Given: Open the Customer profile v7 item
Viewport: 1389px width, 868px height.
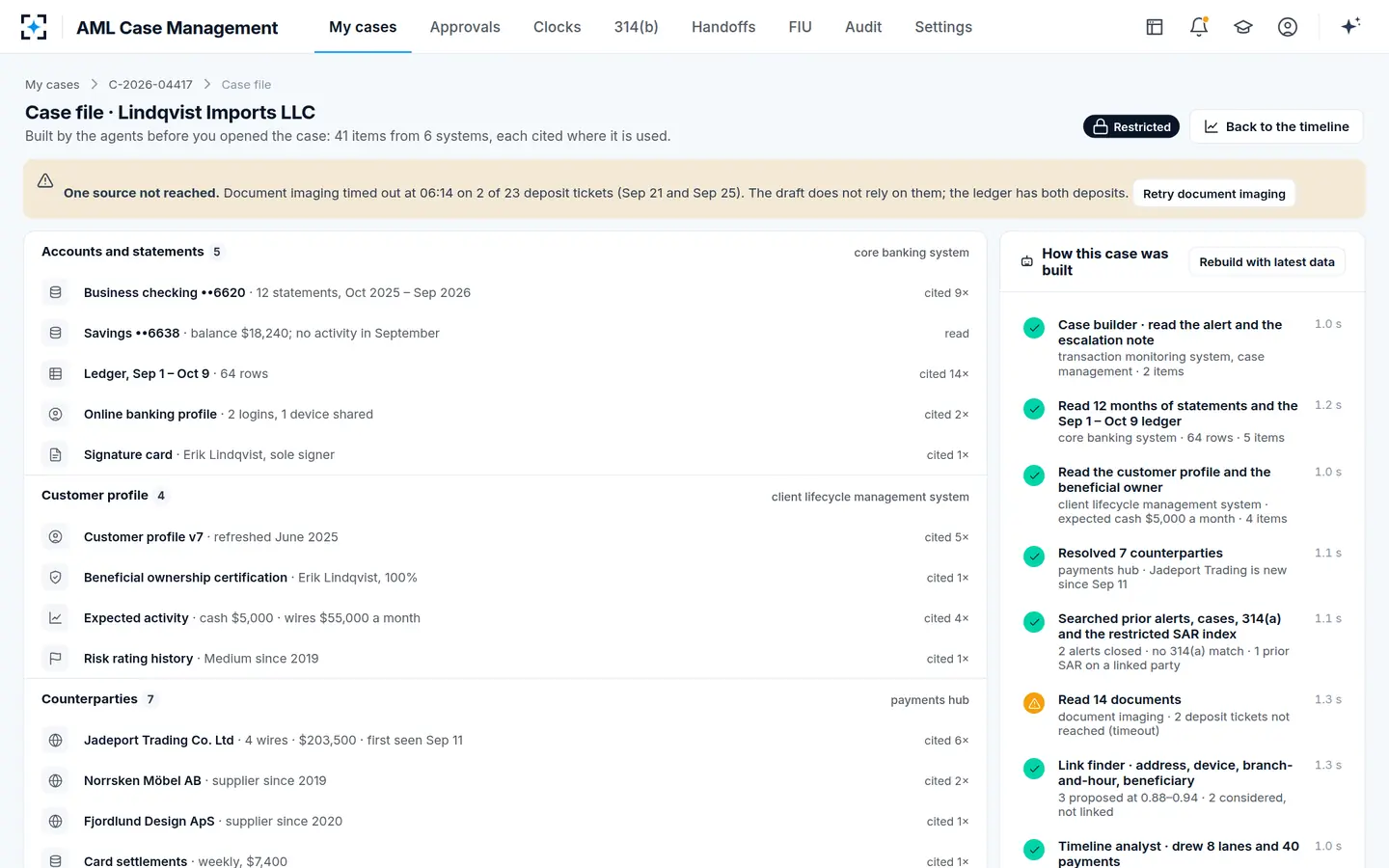Looking at the screenshot, I should click(x=505, y=536).
